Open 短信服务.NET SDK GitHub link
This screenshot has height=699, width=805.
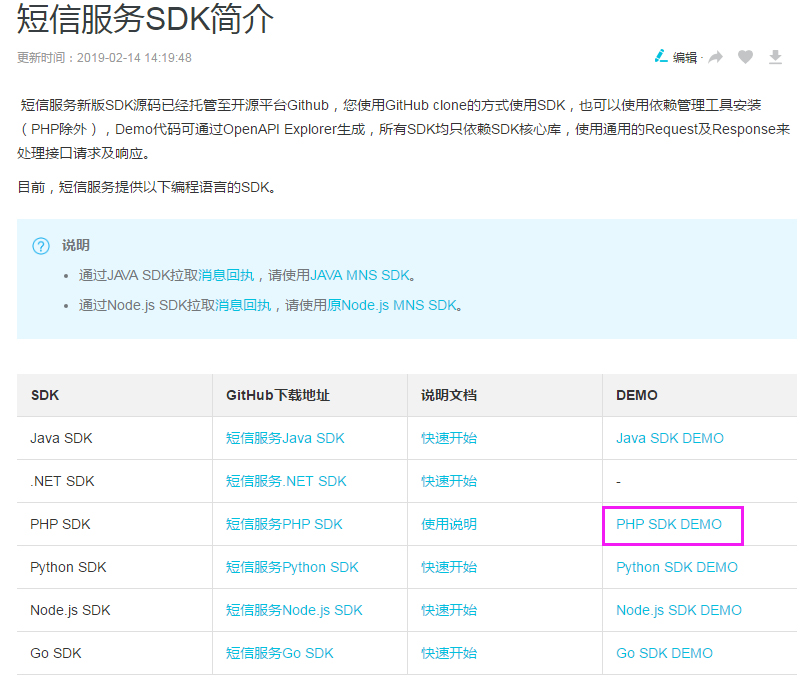(286, 481)
